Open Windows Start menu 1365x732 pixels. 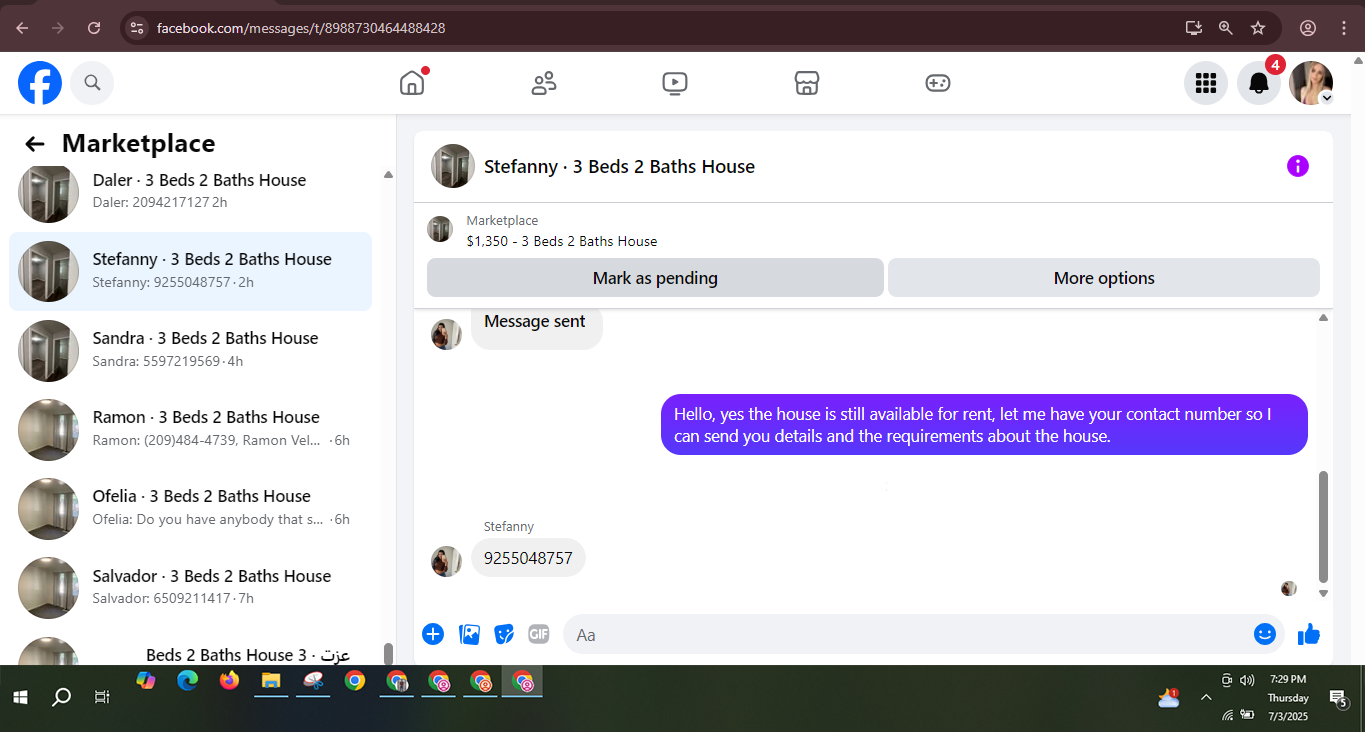pyautogui.click(x=19, y=696)
